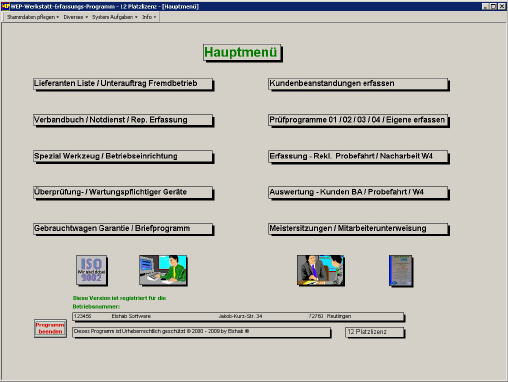Open Meistersitzungen / Mitarbeiterunterweisung
Image resolution: width=508 pixels, height=382 pixels.
point(358,229)
